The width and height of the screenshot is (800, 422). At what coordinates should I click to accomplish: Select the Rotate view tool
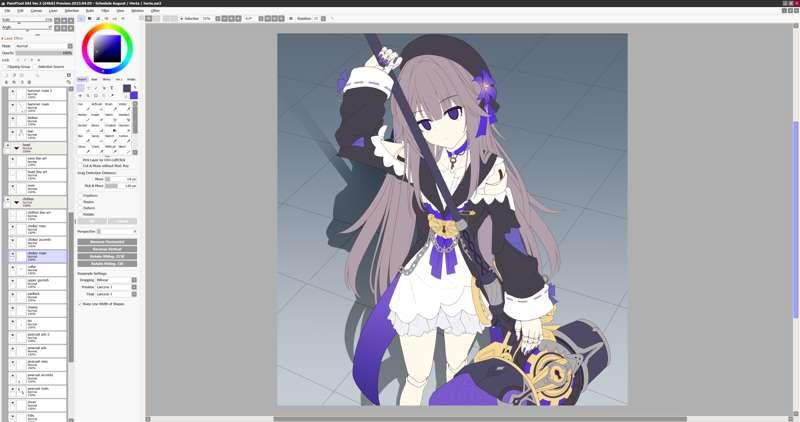(x=96, y=95)
